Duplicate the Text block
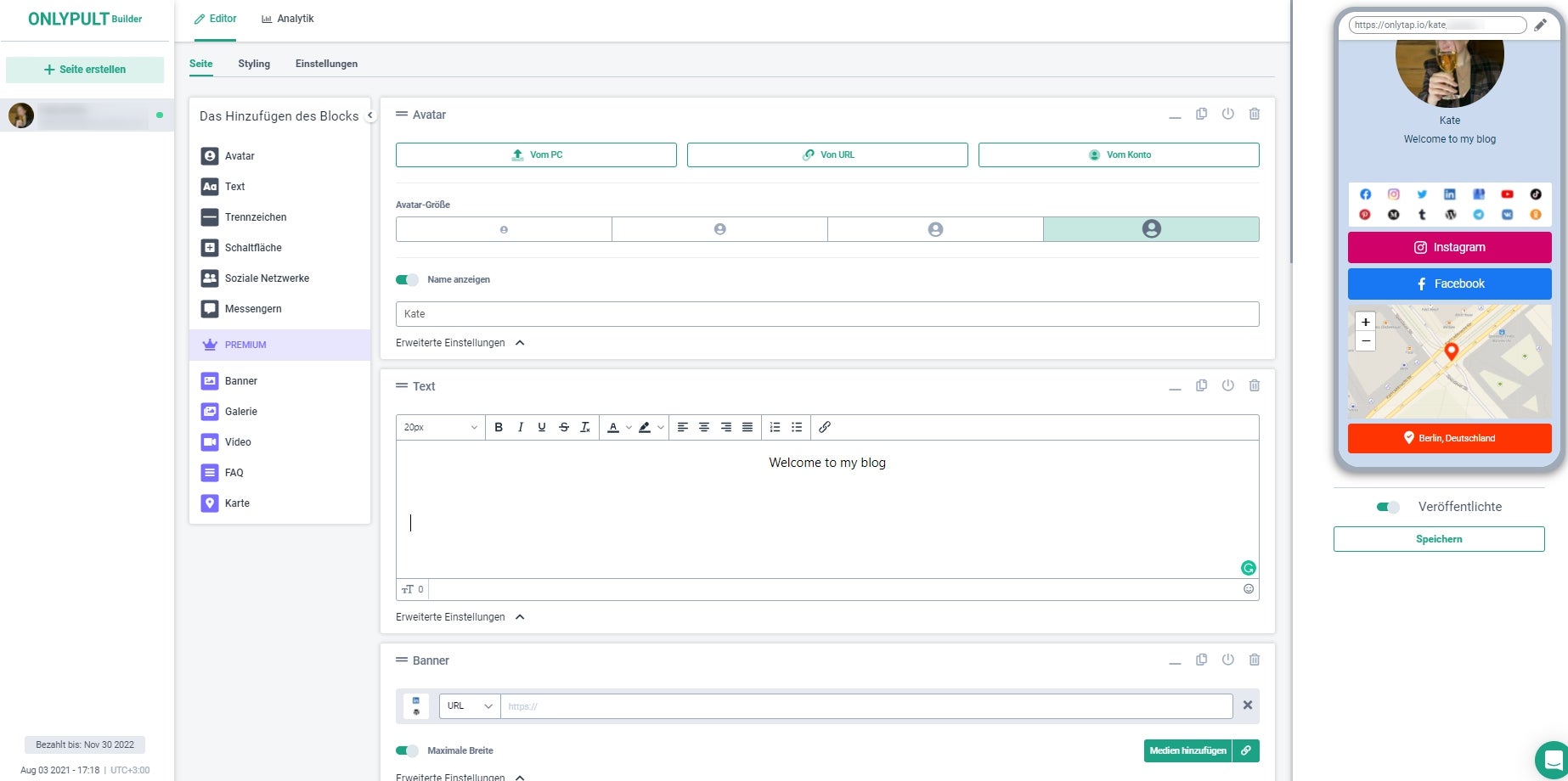Viewport: 1568px width, 781px height. (x=1202, y=385)
